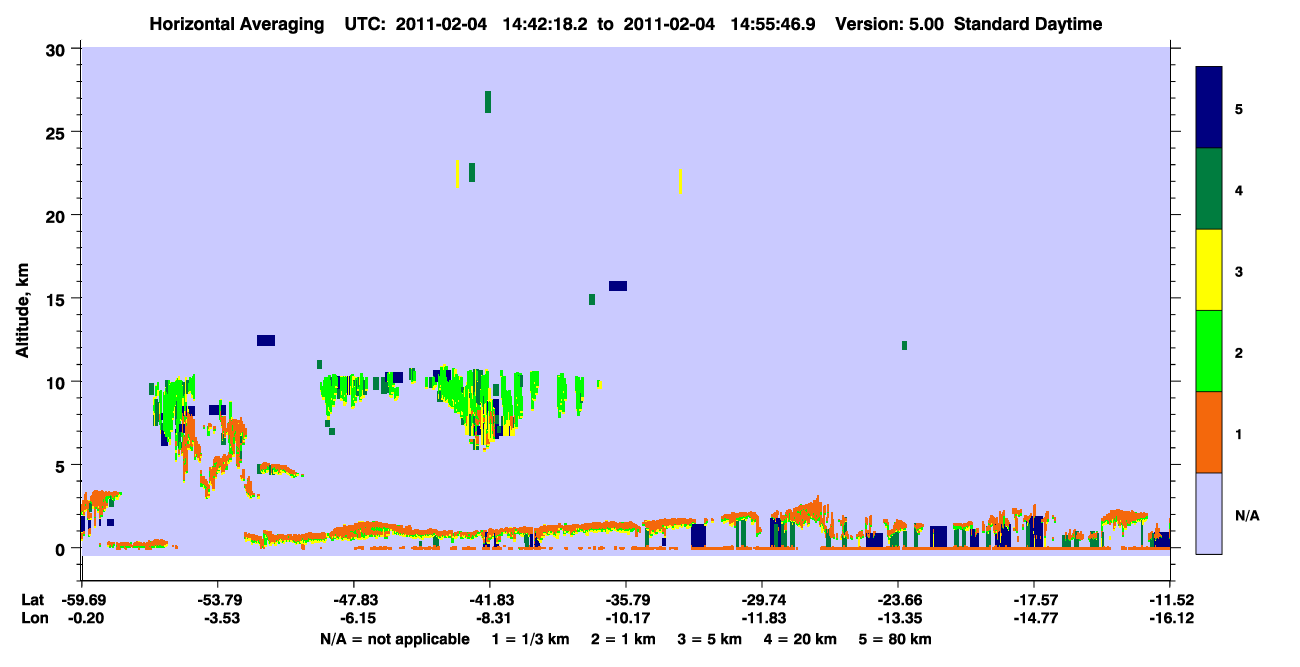Screen dimensions: 1300x667
Task: Click the dark blue block near 12.5 km altitude
Action: (266, 340)
